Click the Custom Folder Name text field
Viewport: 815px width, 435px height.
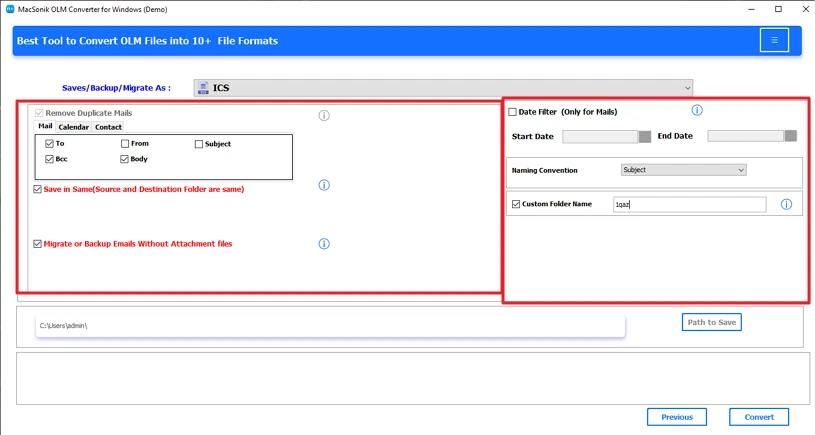(689, 204)
